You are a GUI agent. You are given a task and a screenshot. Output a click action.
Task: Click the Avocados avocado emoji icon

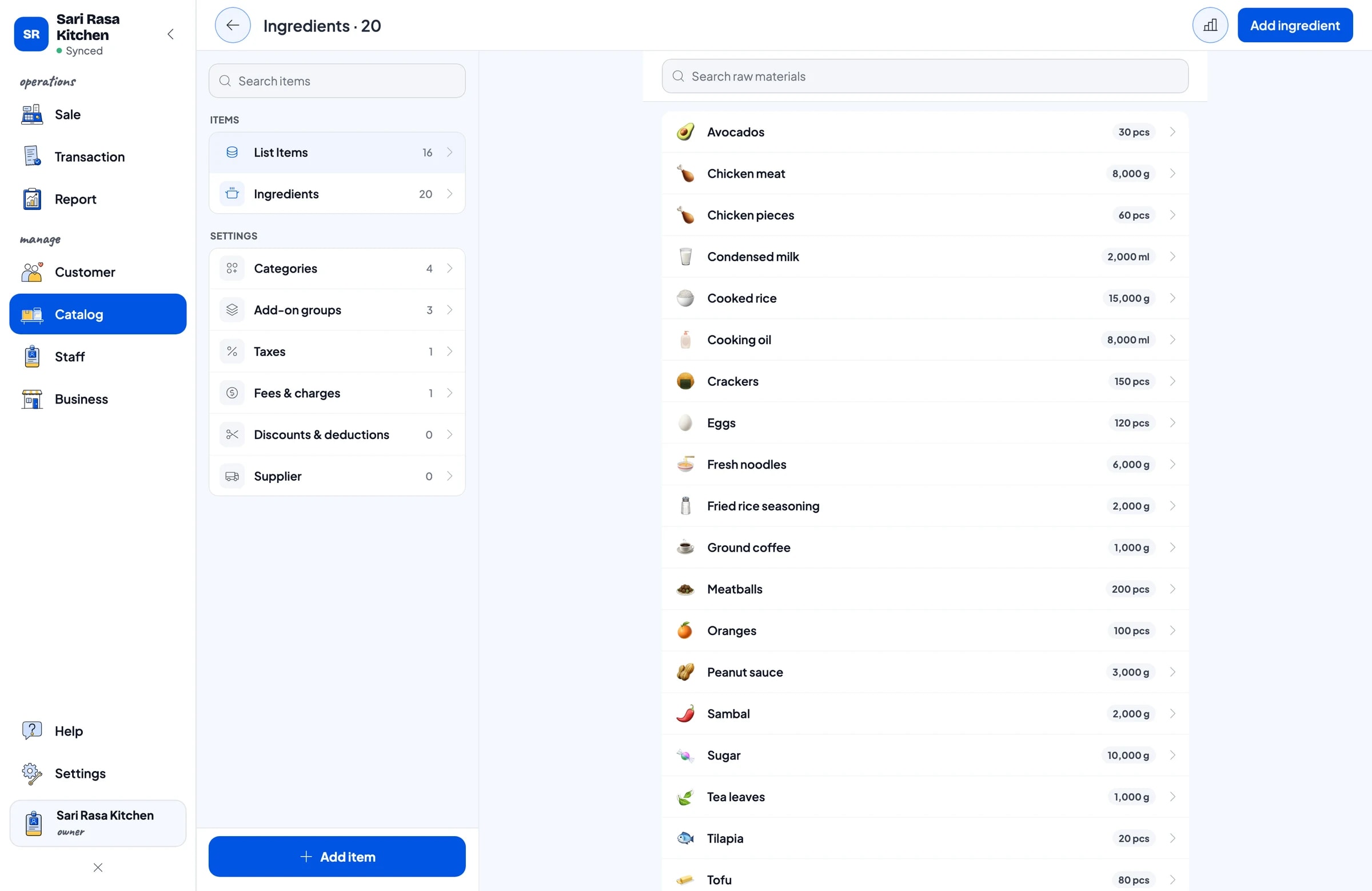coord(685,132)
